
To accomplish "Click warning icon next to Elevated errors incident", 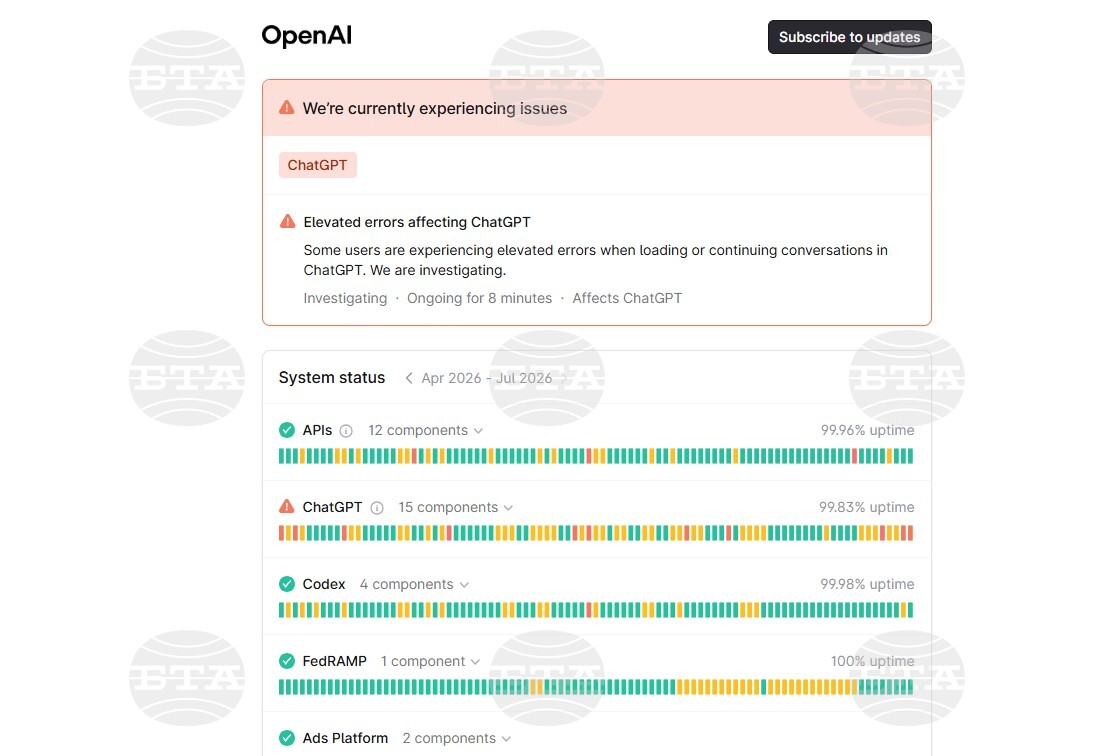I will coord(287,222).
